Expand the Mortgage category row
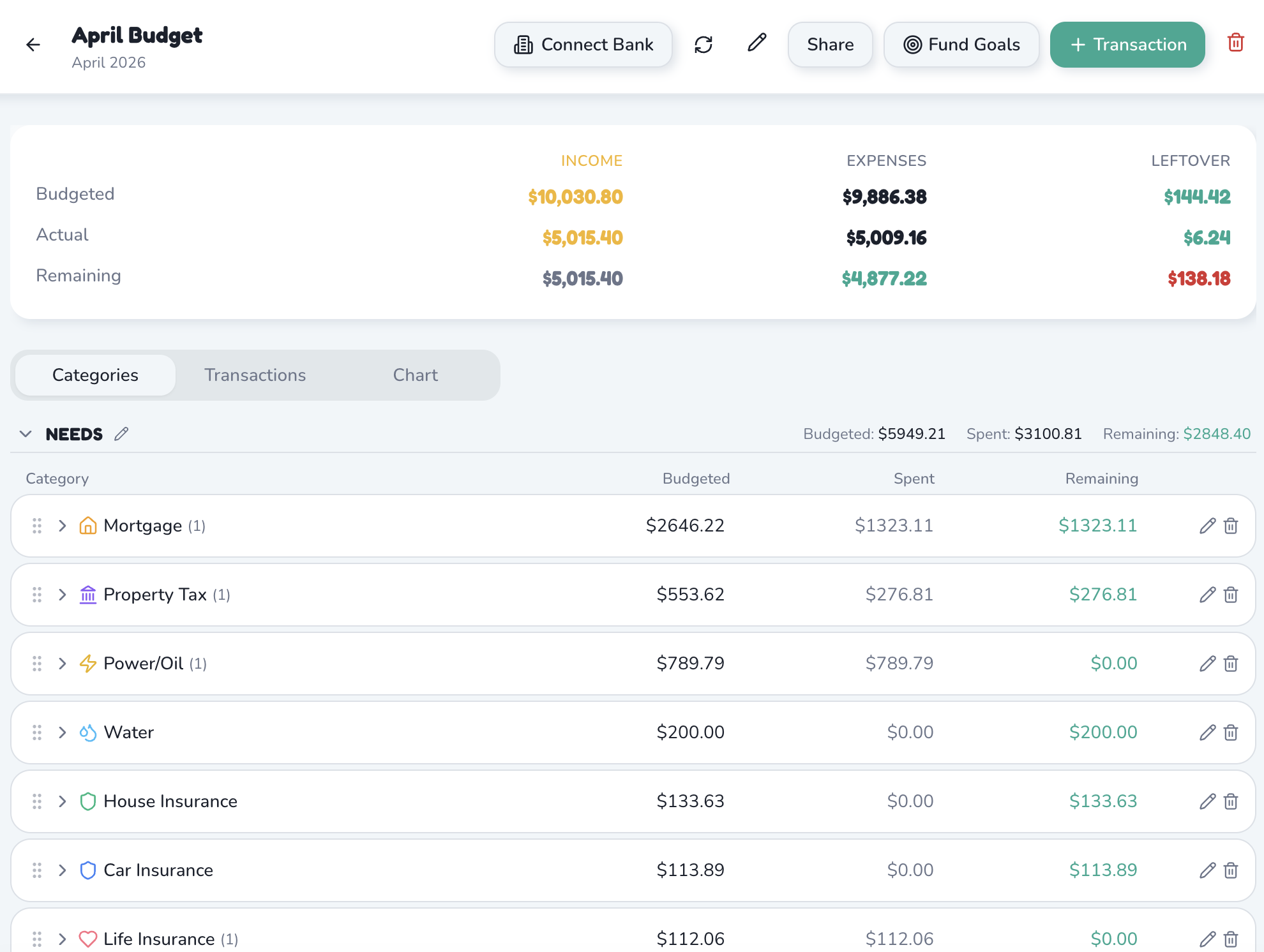Viewport: 1264px width, 952px height. (62, 526)
